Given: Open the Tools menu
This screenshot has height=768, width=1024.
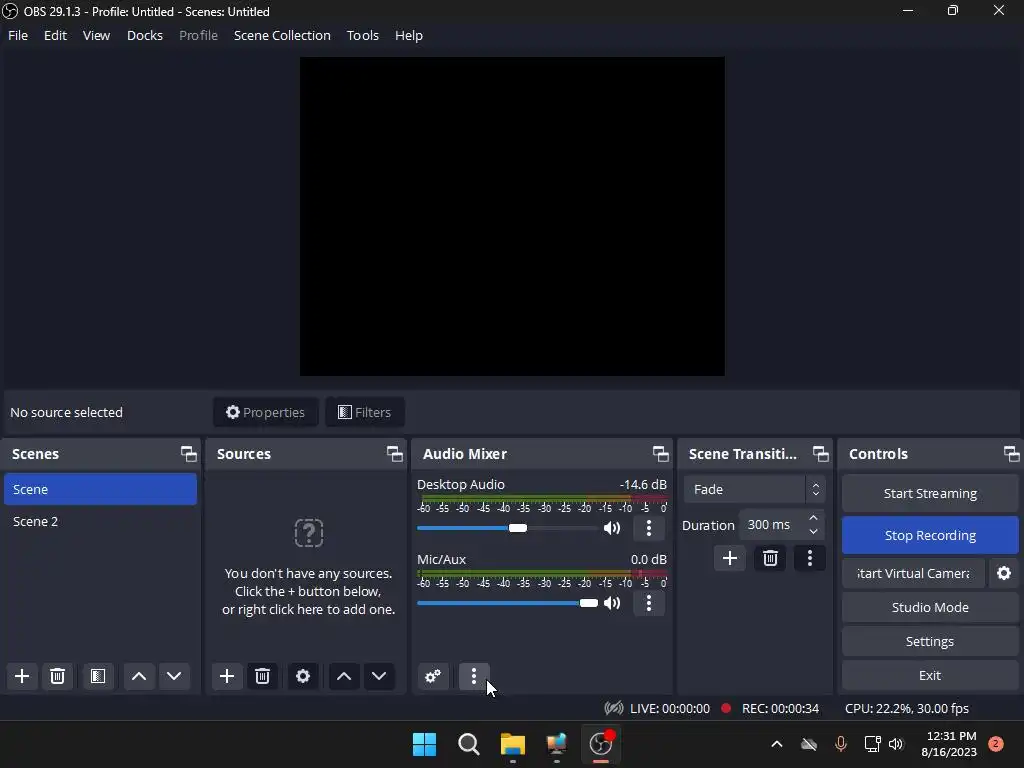Looking at the screenshot, I should pos(362,35).
